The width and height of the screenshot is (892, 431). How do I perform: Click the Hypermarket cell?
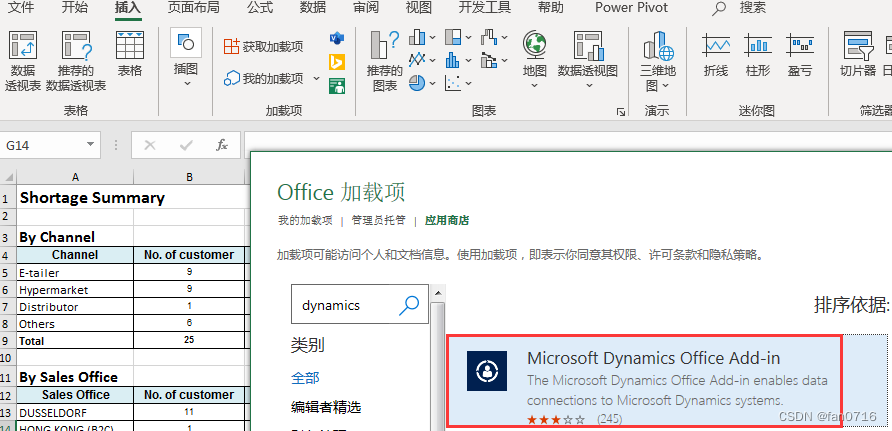pos(75,290)
